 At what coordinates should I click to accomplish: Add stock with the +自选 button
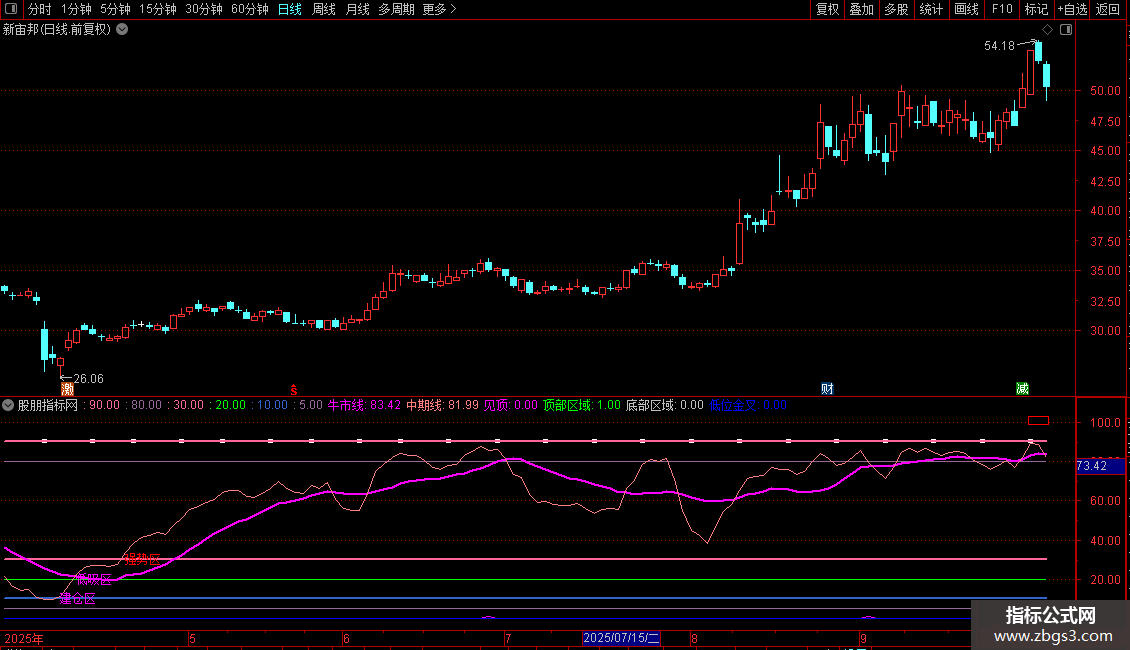click(x=1072, y=9)
